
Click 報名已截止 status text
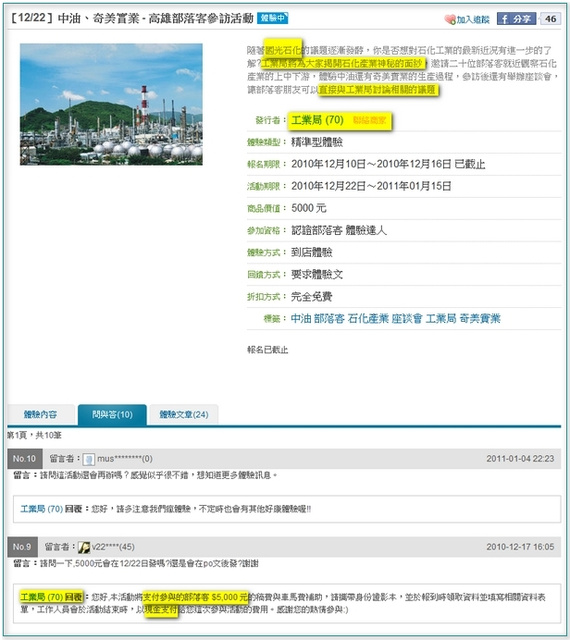point(268,350)
